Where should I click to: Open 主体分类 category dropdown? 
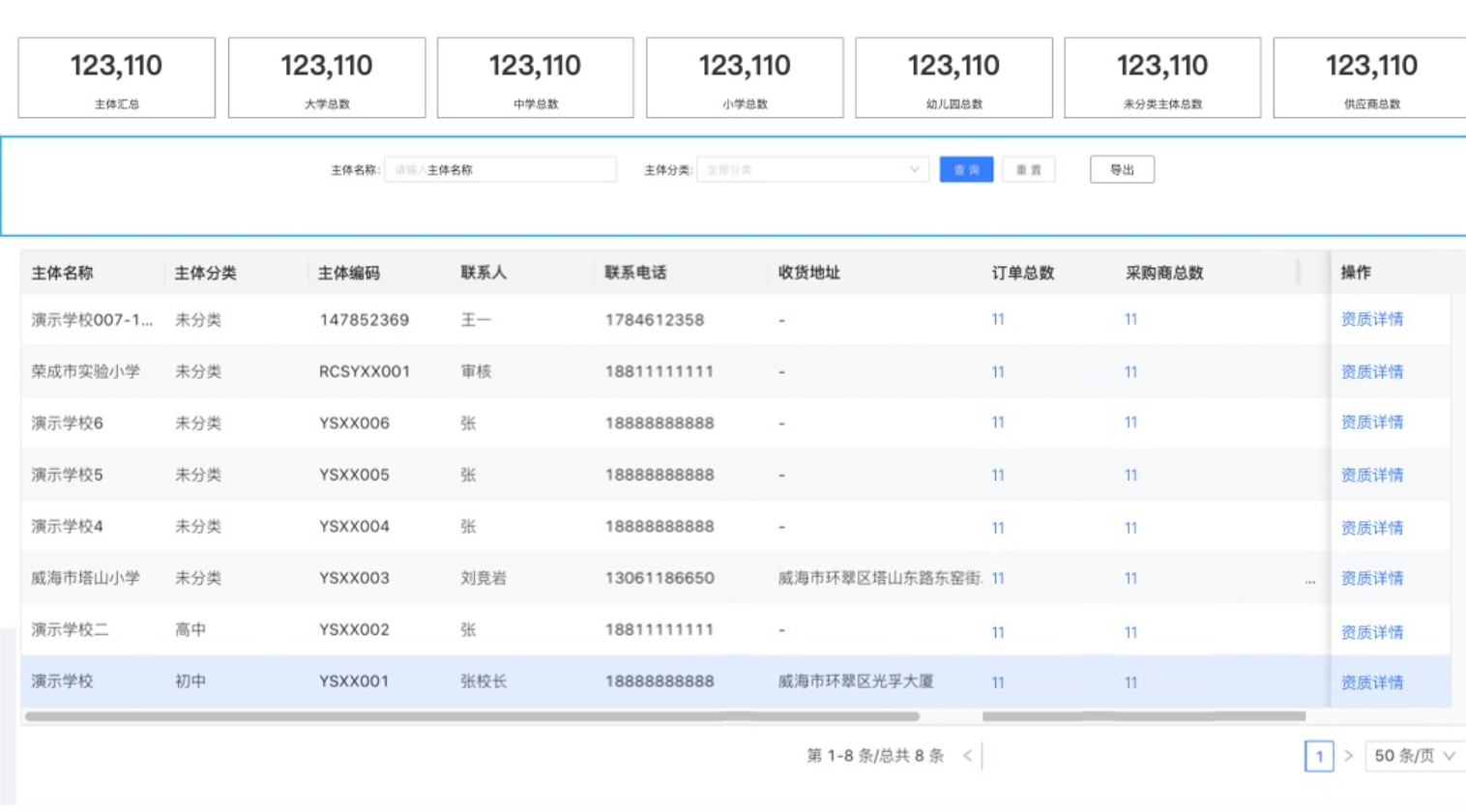click(x=812, y=170)
